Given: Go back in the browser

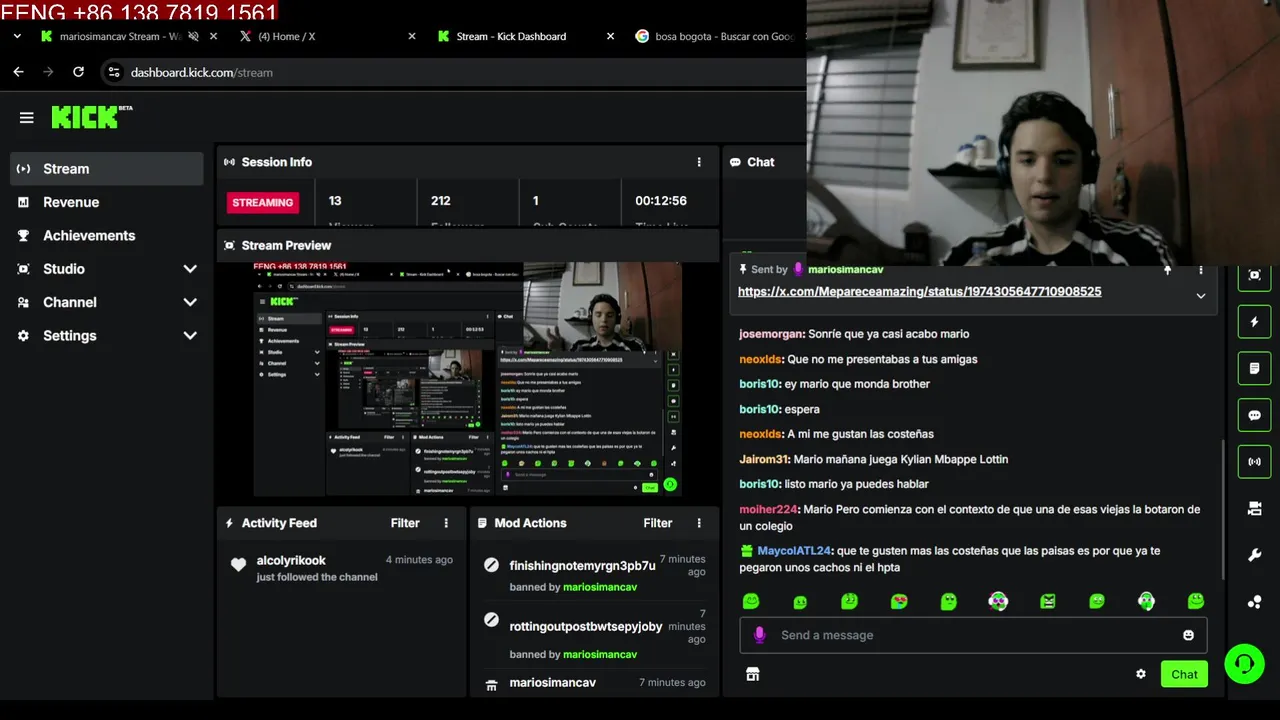Looking at the screenshot, I should 18,72.
